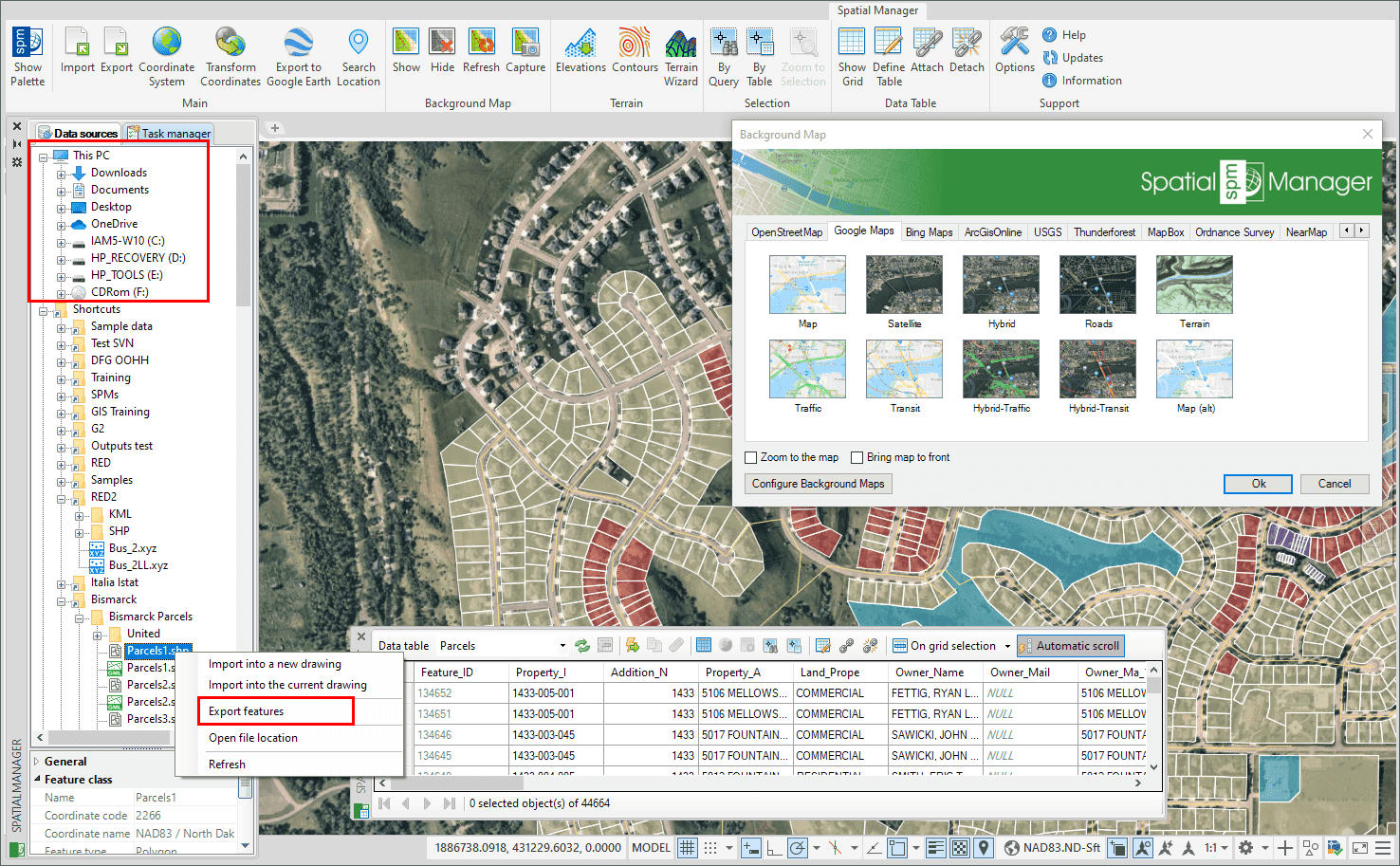
Task: Open Information in Support group
Action: (x=1082, y=81)
